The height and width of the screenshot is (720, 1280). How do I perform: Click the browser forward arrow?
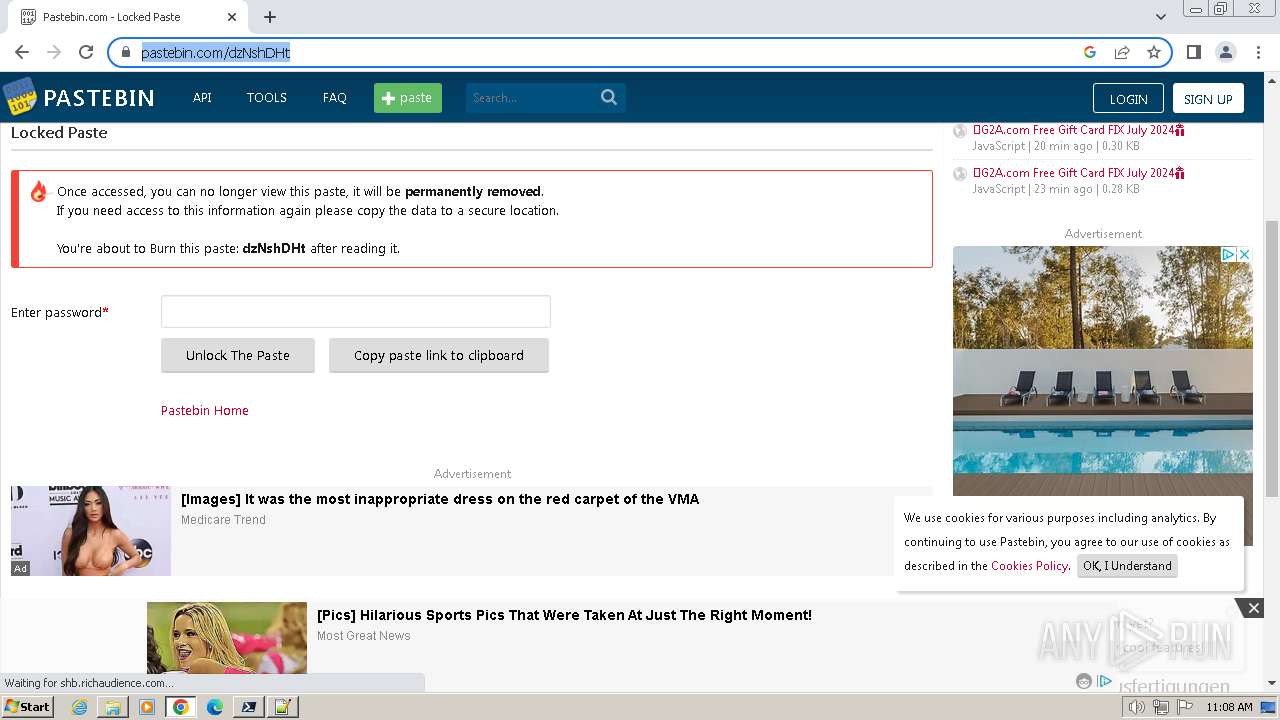tap(54, 52)
